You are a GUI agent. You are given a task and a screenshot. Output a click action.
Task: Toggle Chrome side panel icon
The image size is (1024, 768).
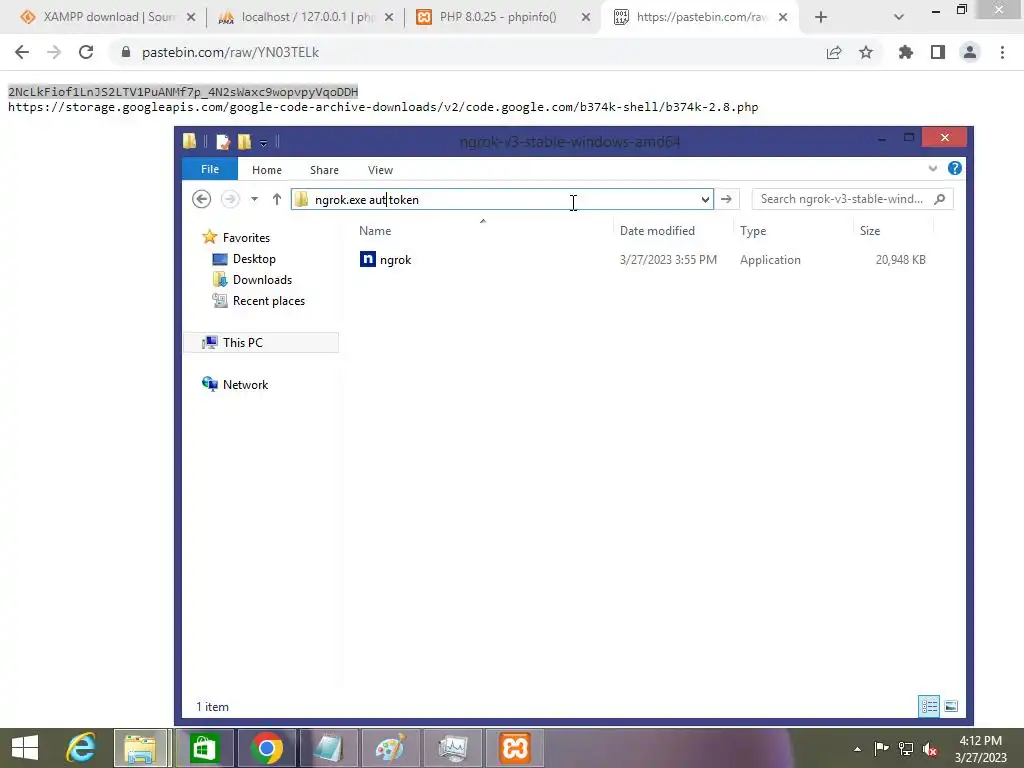938,52
